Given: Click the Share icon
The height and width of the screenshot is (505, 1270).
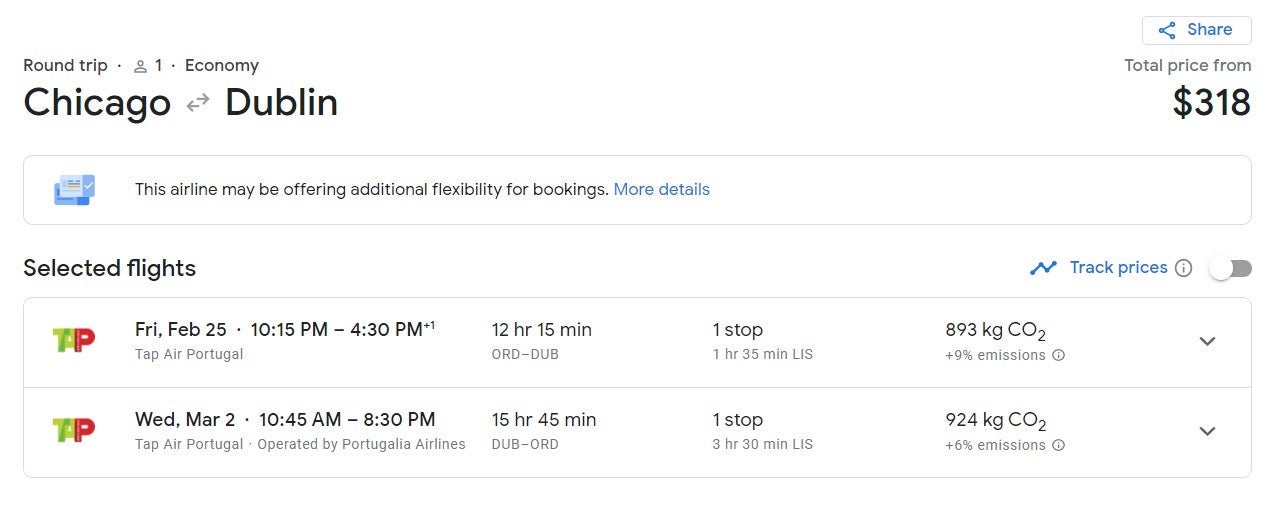Looking at the screenshot, I should (1166, 30).
